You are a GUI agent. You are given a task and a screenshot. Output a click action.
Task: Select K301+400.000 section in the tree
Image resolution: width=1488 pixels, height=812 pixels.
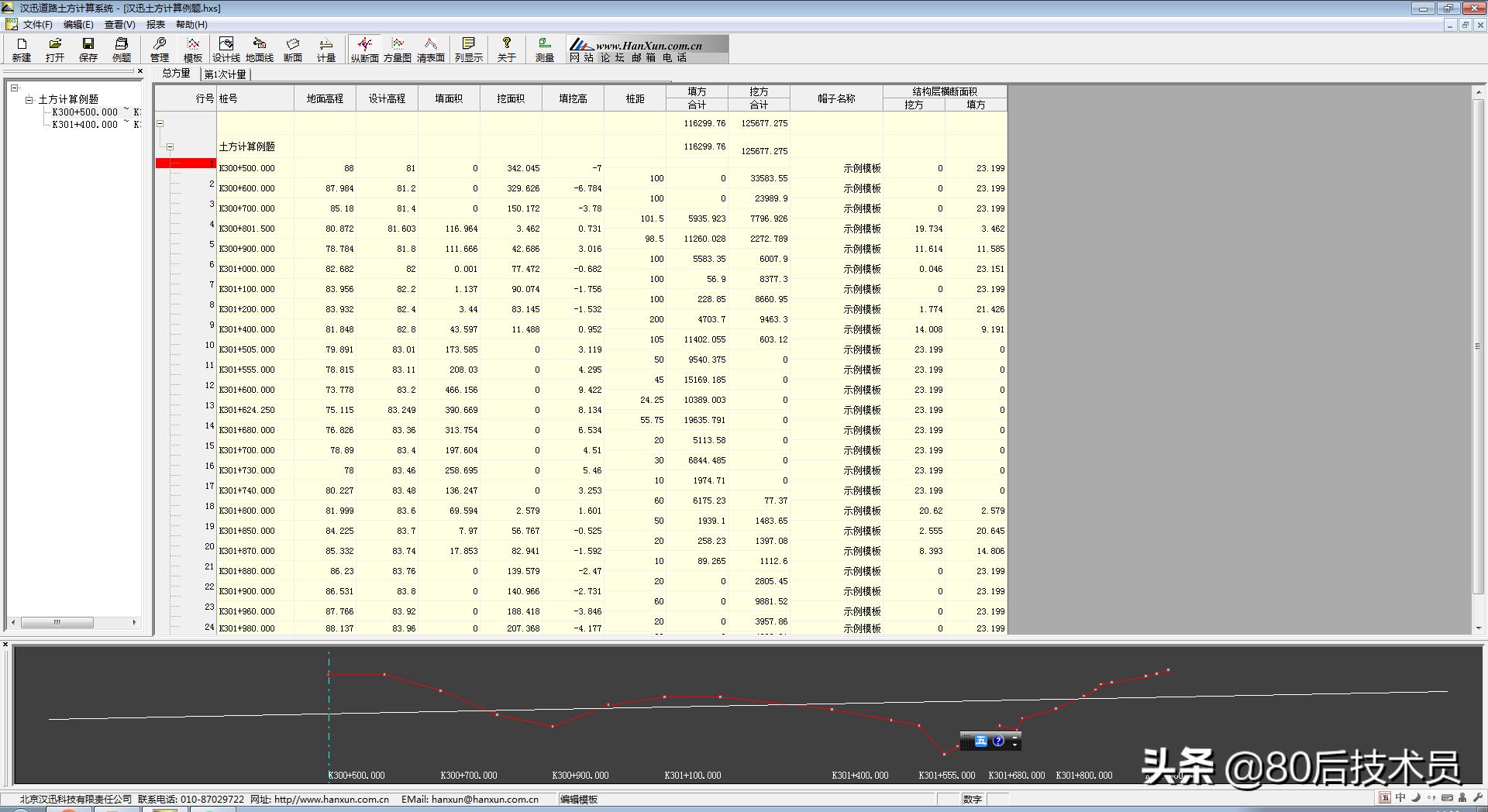click(85, 125)
